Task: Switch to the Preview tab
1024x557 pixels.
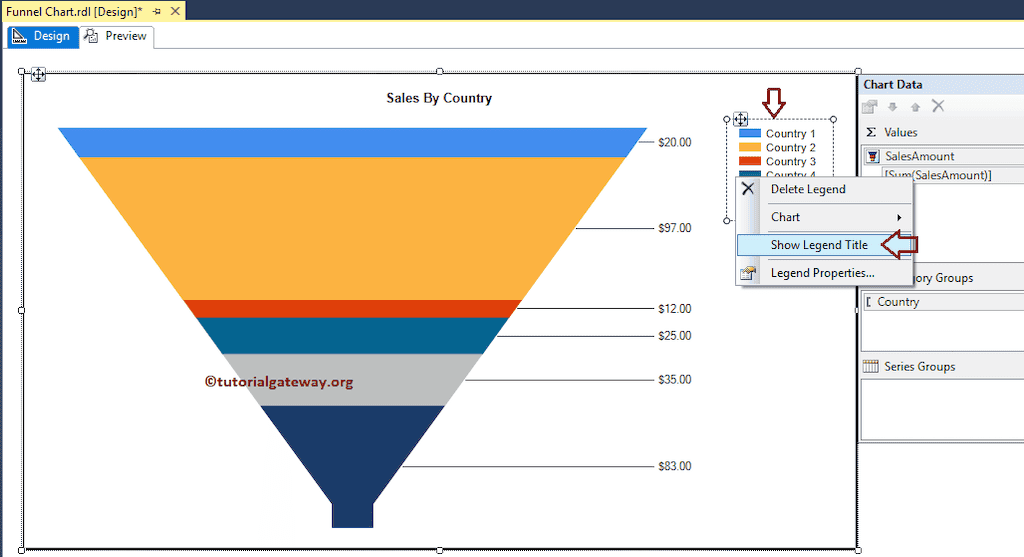Action: click(116, 36)
